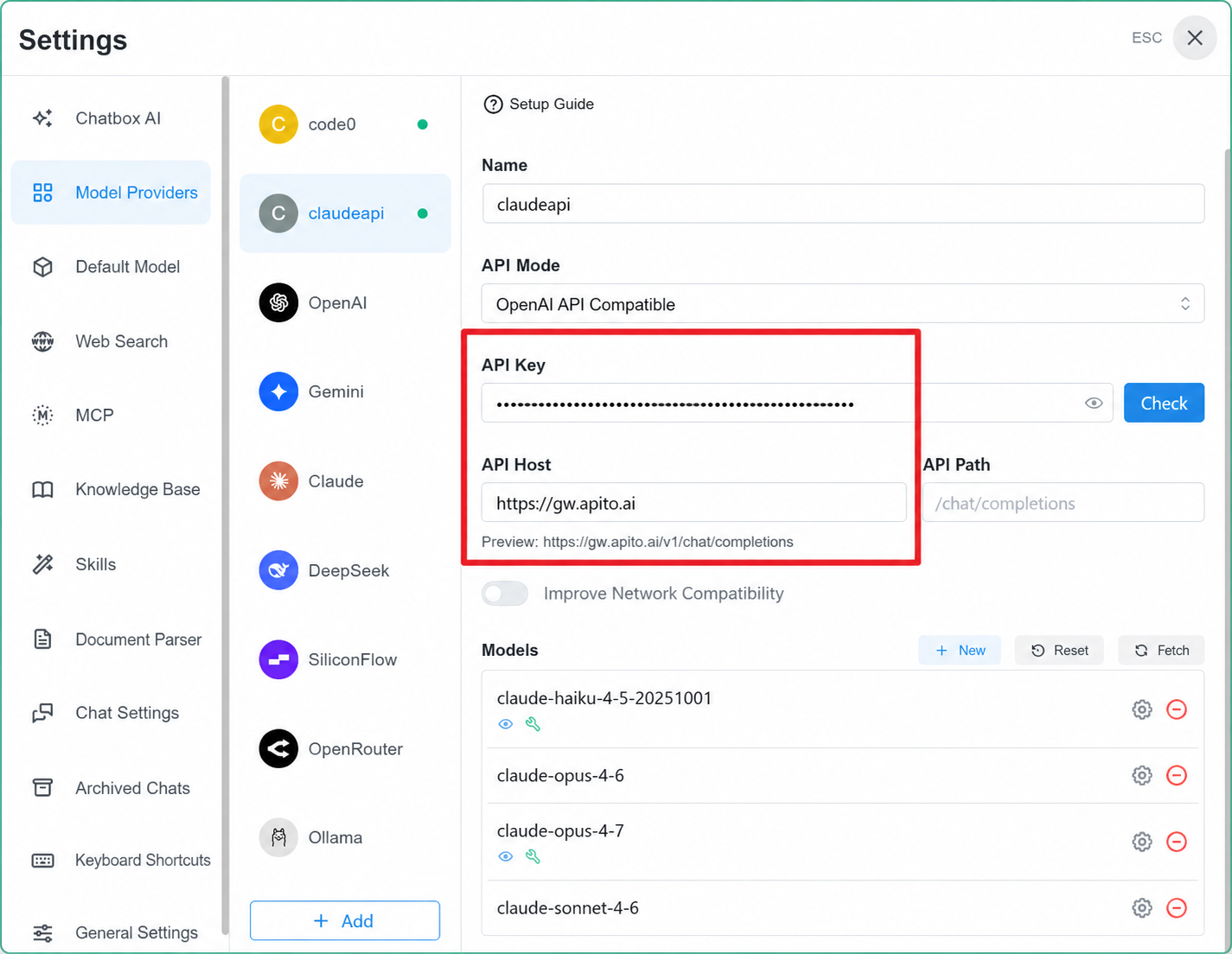Click the claude-opus-4-7 model name
Image resolution: width=1232 pixels, height=954 pixels.
tap(560, 830)
